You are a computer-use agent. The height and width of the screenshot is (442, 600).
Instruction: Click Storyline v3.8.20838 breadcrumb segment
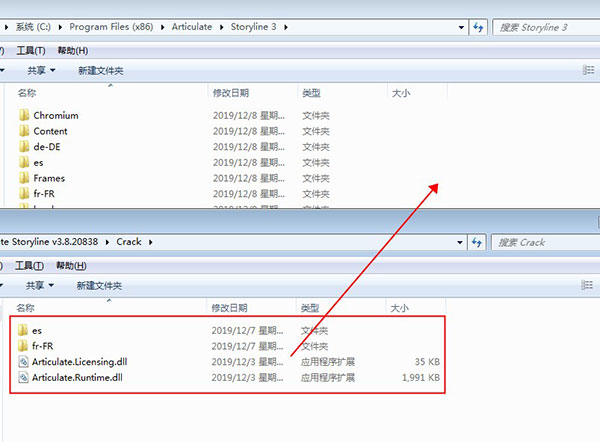tap(49, 242)
